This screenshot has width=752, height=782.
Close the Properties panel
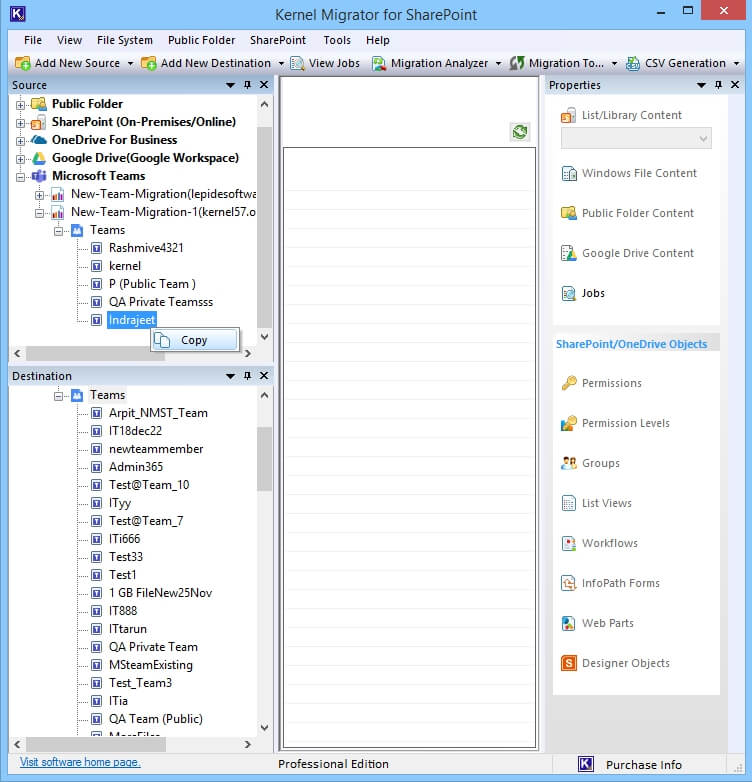pyautogui.click(x=735, y=85)
